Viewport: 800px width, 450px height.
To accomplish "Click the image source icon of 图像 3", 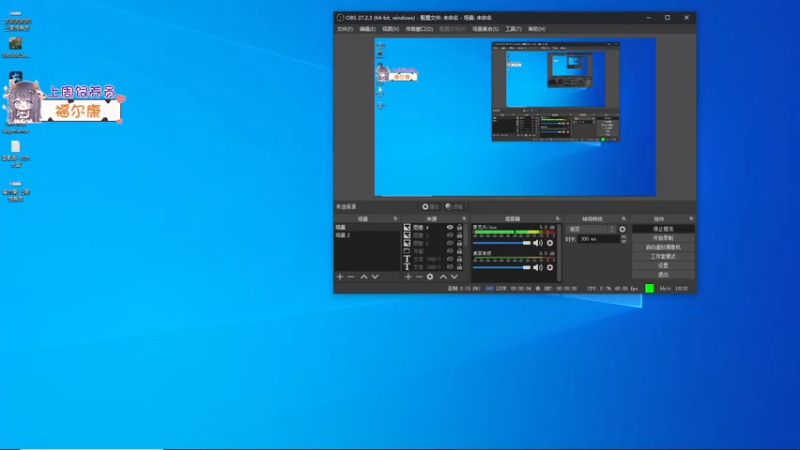I will pos(407,235).
